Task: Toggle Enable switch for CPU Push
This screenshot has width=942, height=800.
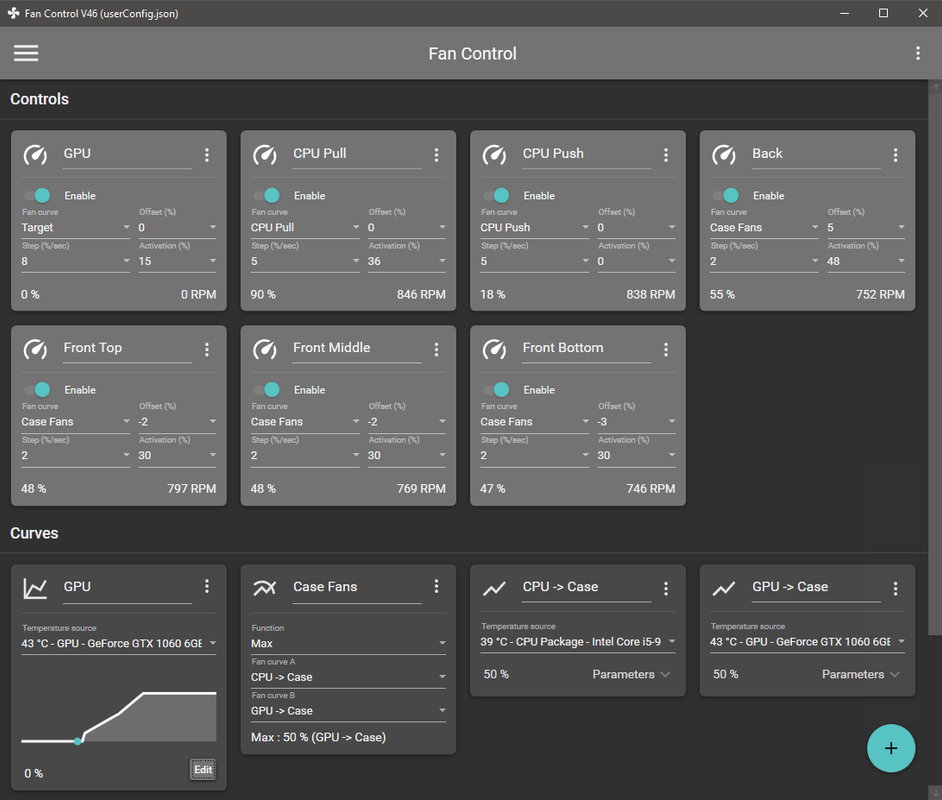Action: [496, 195]
